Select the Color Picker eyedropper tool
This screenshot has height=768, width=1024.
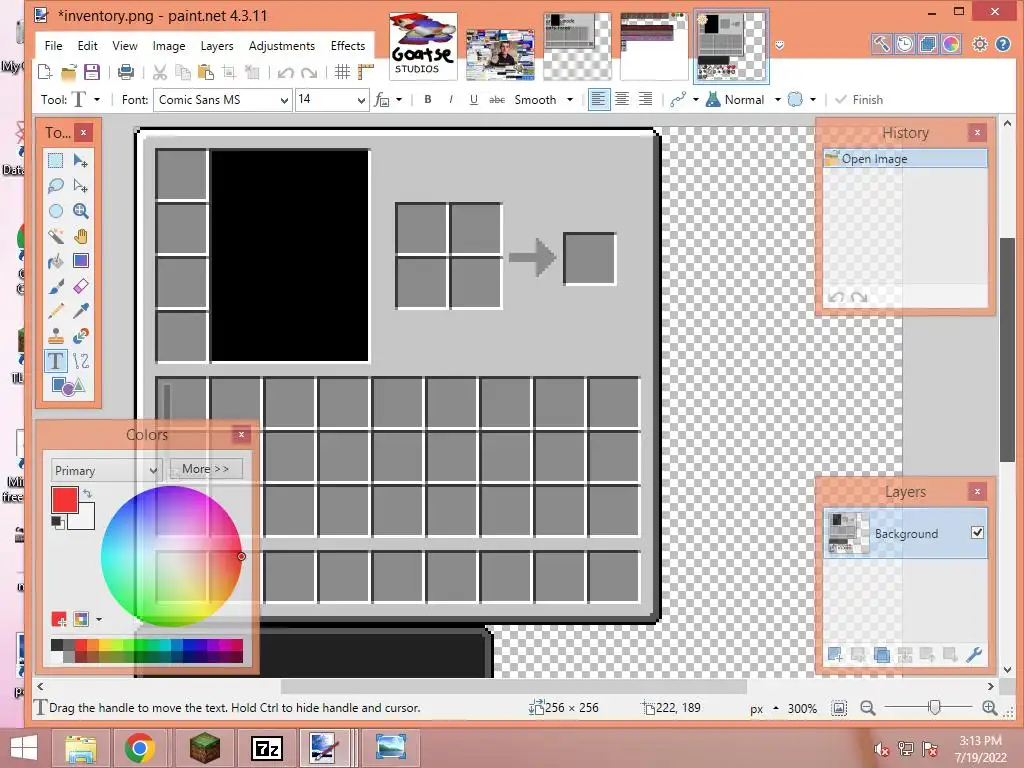click(80, 311)
